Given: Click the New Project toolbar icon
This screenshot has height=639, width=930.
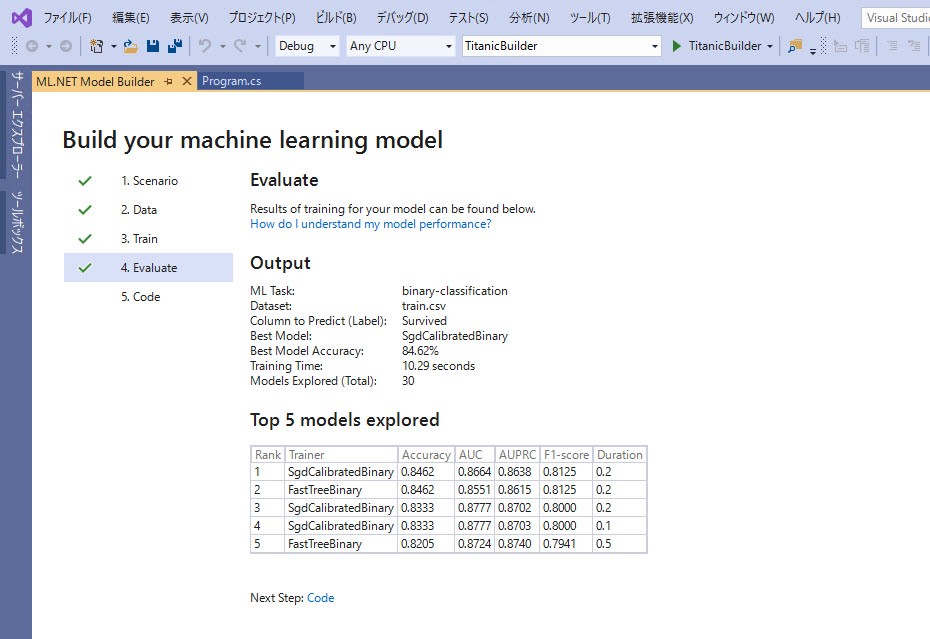Looking at the screenshot, I should pyautogui.click(x=97, y=46).
